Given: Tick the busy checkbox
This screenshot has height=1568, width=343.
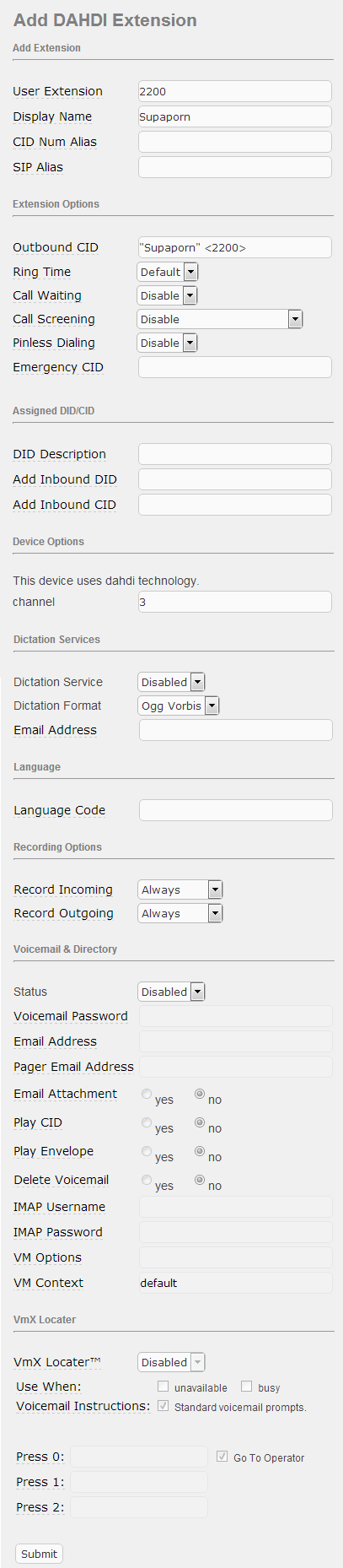Looking at the screenshot, I should point(247,1387).
